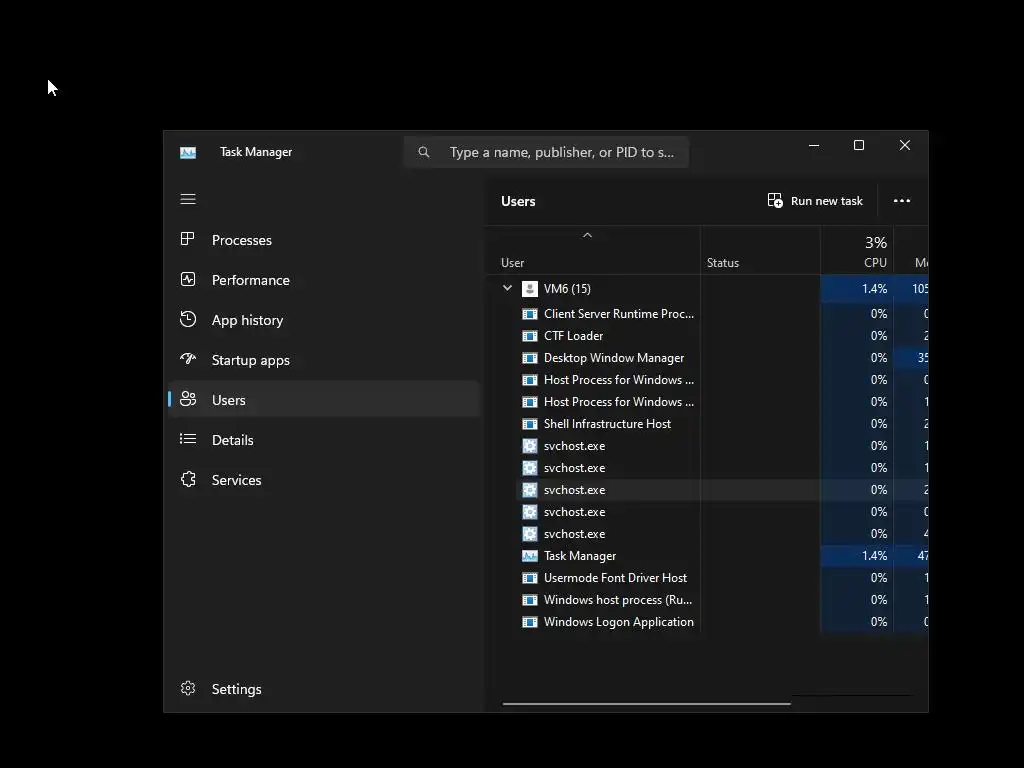Click the CTF Loader process icon

point(530,336)
